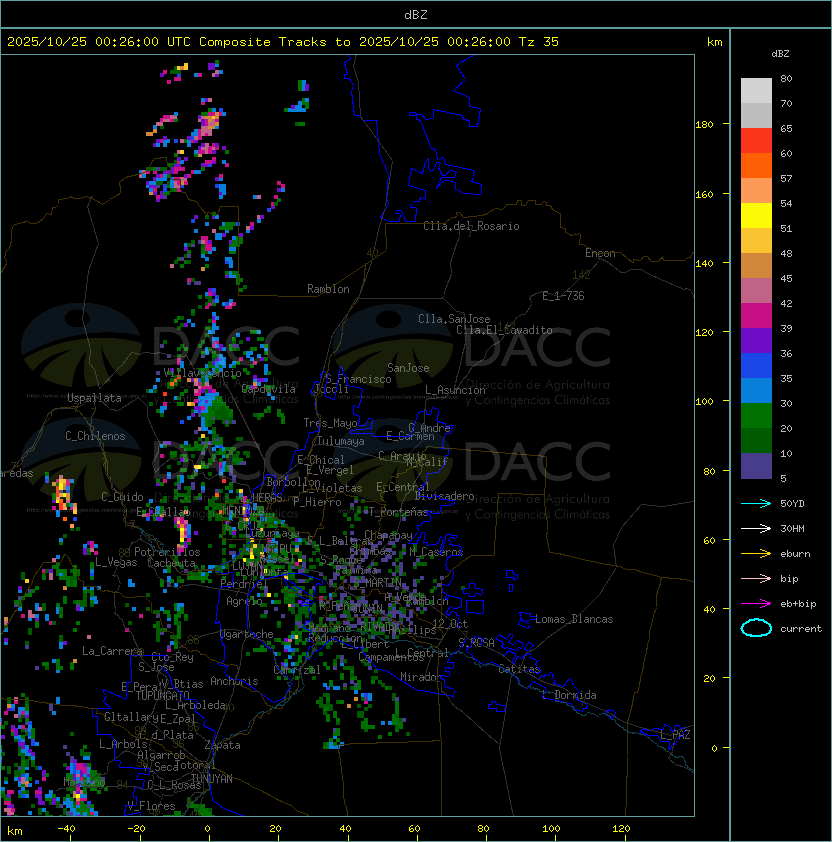
Task: Click the 'current' legend label
Action: pyautogui.click(x=801, y=629)
